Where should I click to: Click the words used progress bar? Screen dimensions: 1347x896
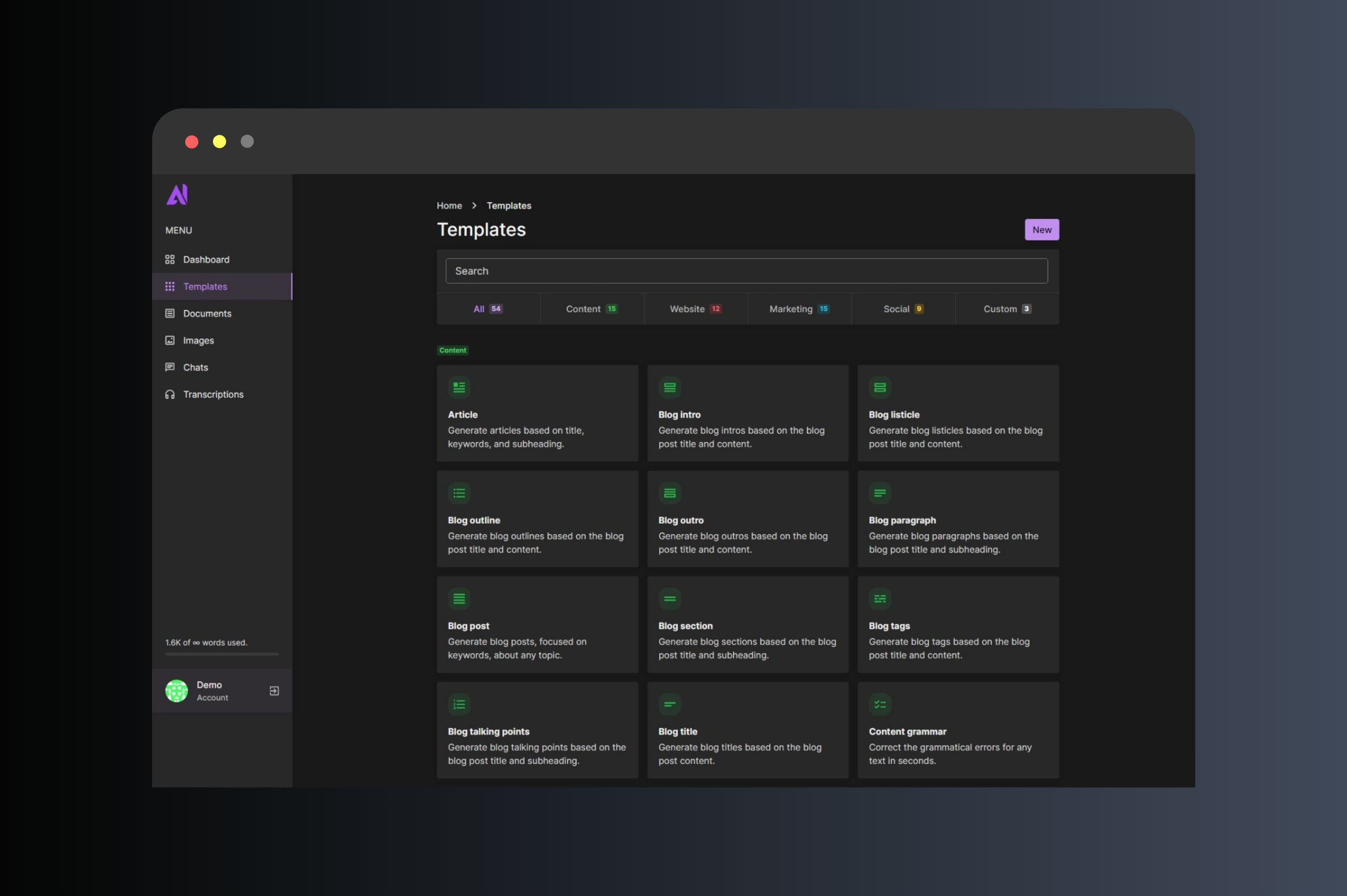(222, 655)
